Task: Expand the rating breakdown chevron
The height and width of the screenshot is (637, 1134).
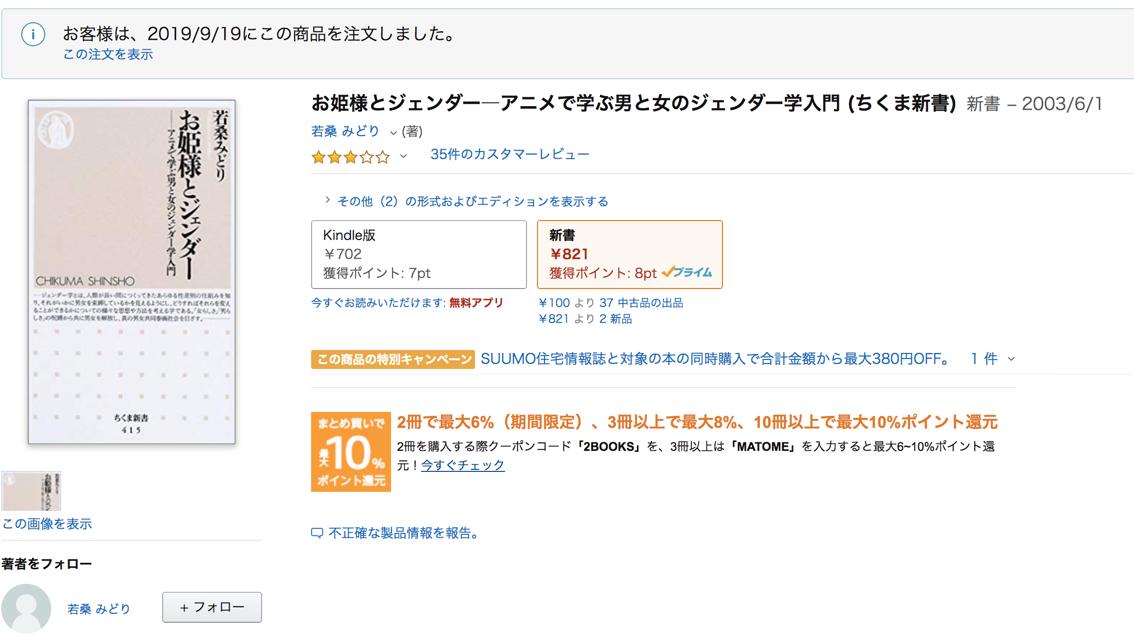Action: pyautogui.click(x=404, y=155)
